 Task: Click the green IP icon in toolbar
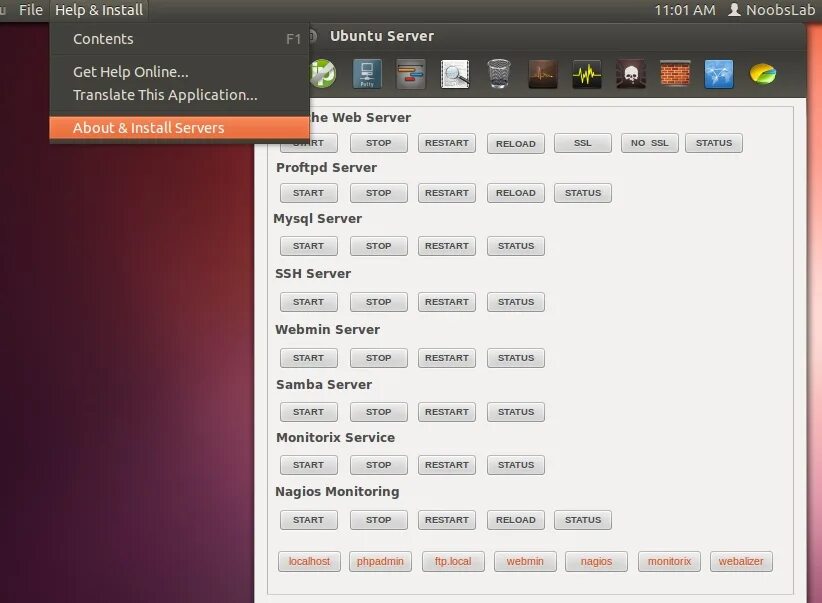click(x=323, y=73)
